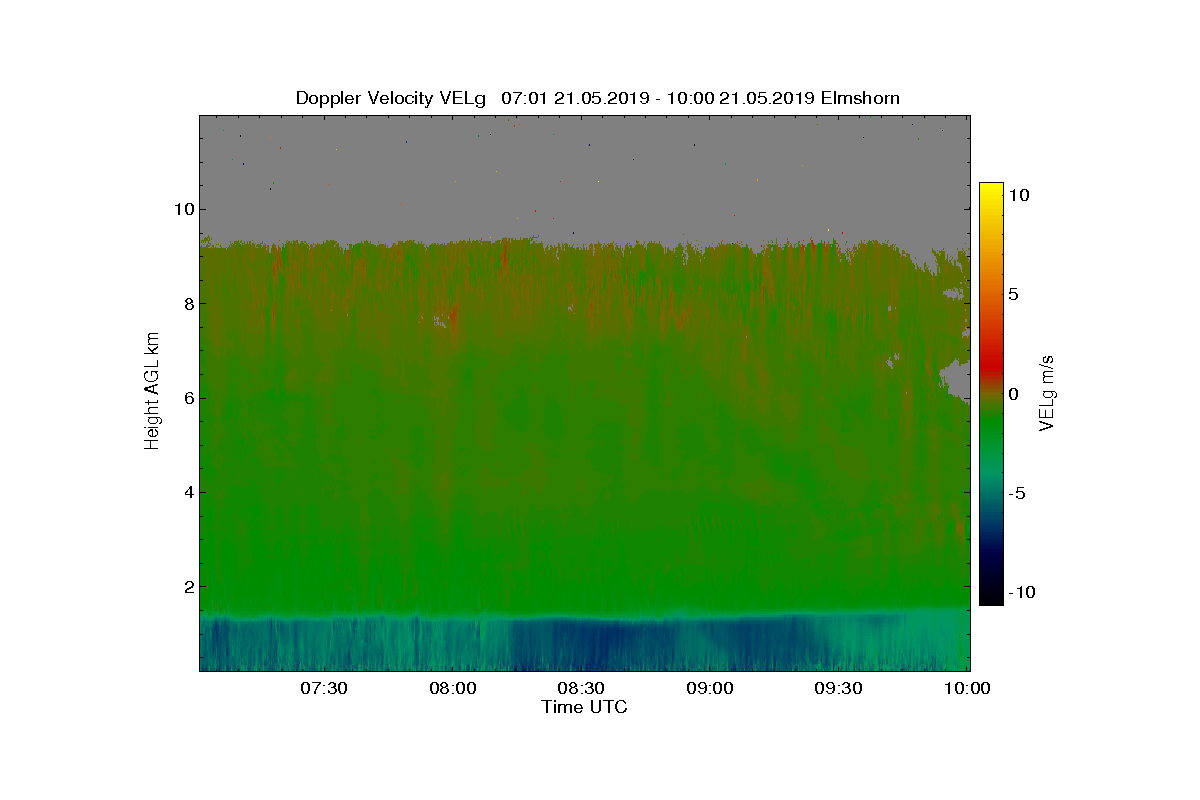The height and width of the screenshot is (800, 1200).
Task: Click the 07:30 time tick label
Action: pos(323,688)
